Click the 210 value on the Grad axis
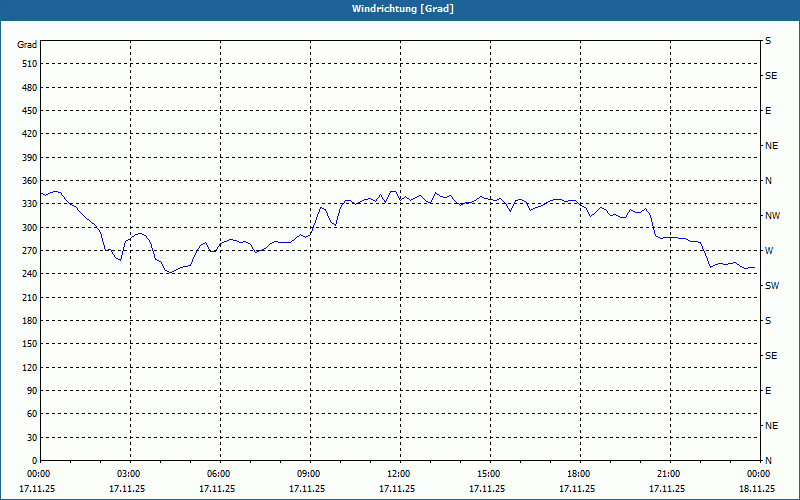 [30, 297]
